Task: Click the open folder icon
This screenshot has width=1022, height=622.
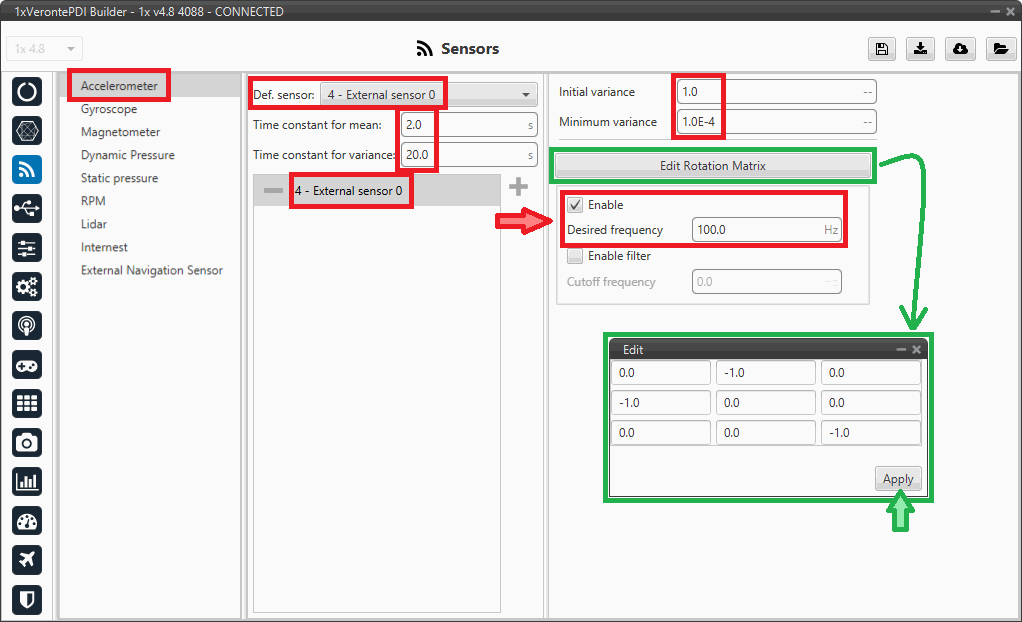Action: tap(999, 49)
